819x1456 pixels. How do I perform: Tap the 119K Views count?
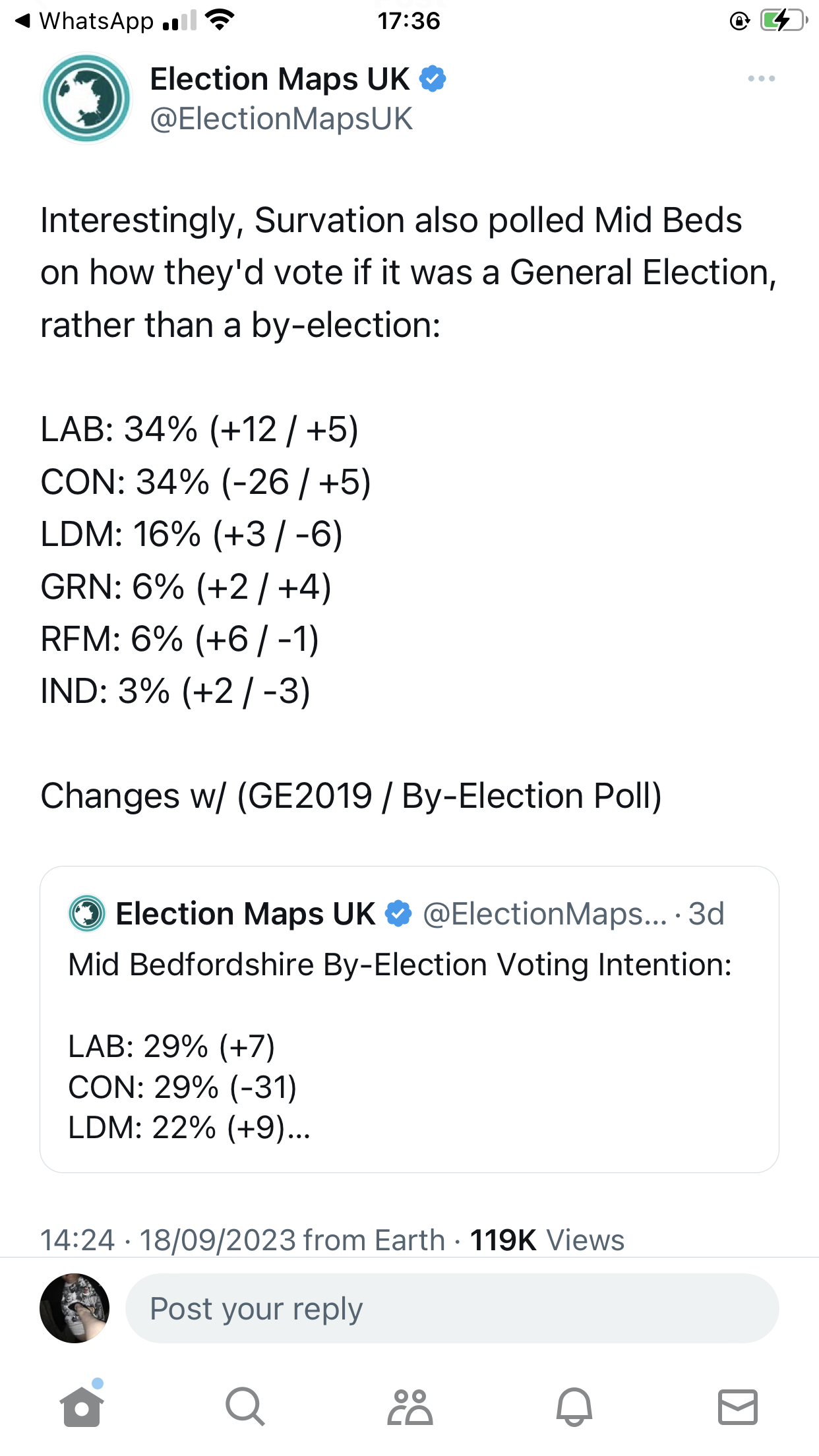point(547,1240)
